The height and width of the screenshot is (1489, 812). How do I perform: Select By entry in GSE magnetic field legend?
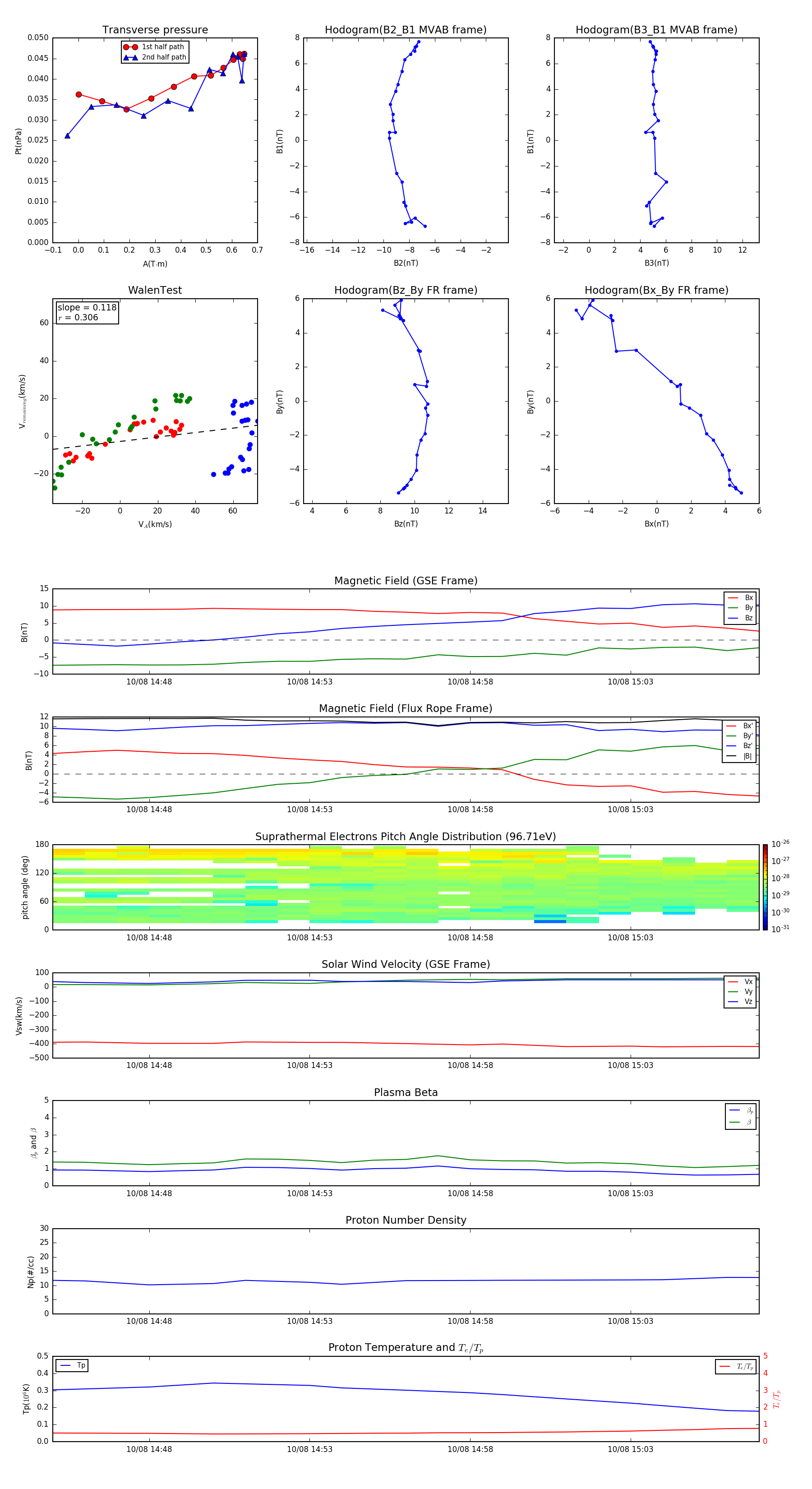(x=740, y=607)
